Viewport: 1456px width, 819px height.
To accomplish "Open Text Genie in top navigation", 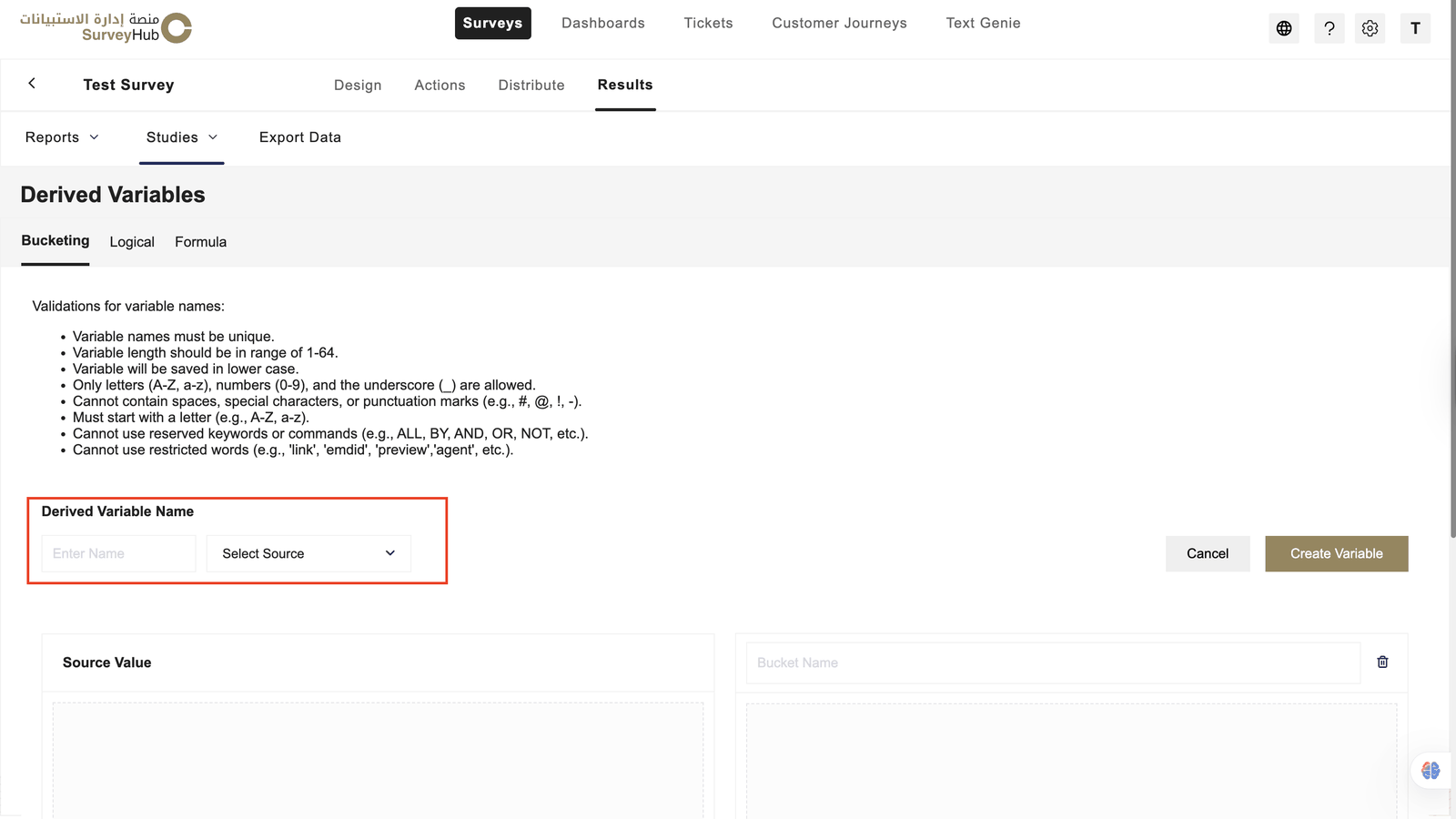I will (x=983, y=23).
